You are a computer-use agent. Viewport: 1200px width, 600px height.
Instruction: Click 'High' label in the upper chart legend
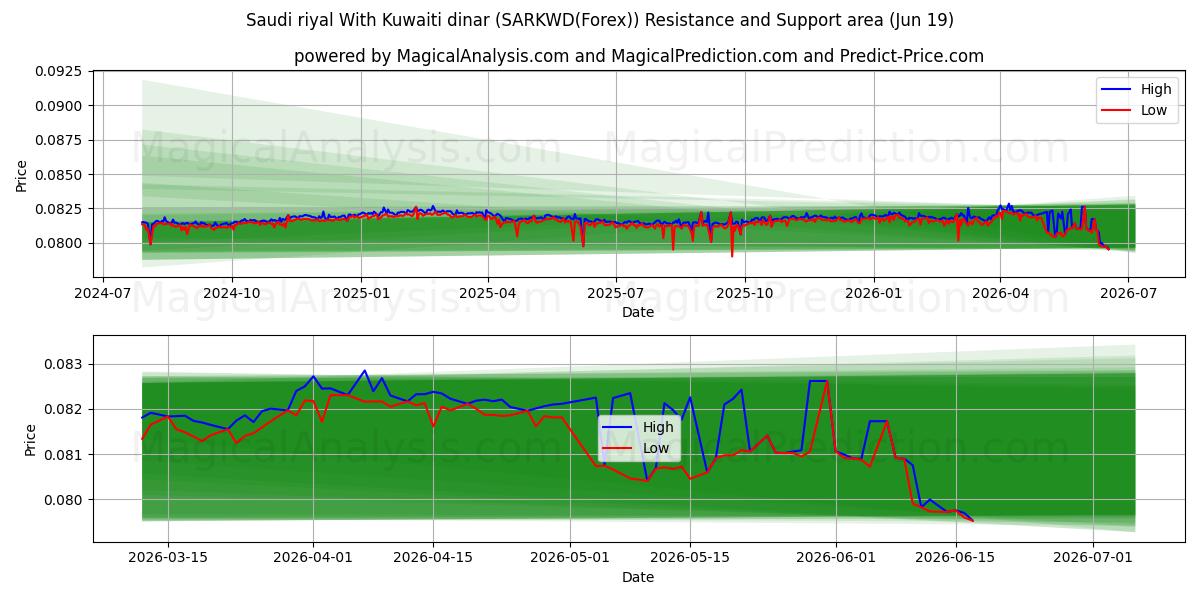1156,89
